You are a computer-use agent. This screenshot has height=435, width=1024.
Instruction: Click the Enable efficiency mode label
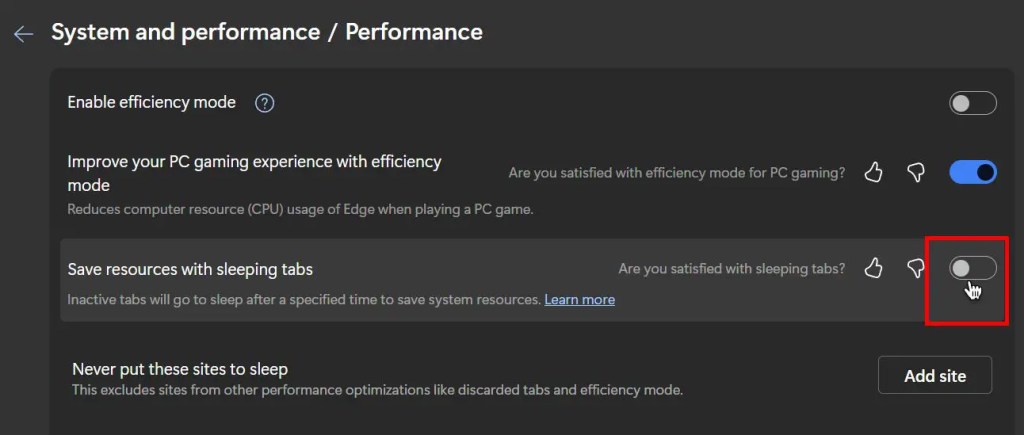pyautogui.click(x=152, y=103)
